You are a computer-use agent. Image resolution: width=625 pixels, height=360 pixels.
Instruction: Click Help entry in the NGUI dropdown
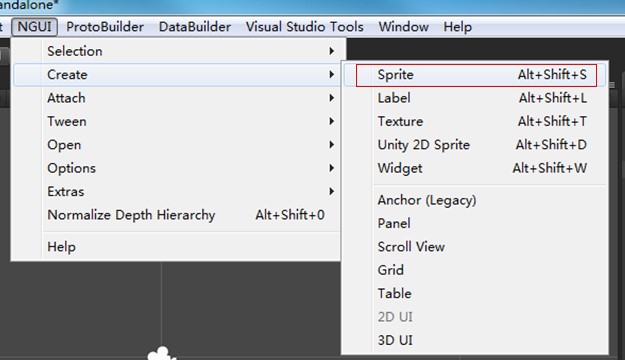tap(176, 247)
